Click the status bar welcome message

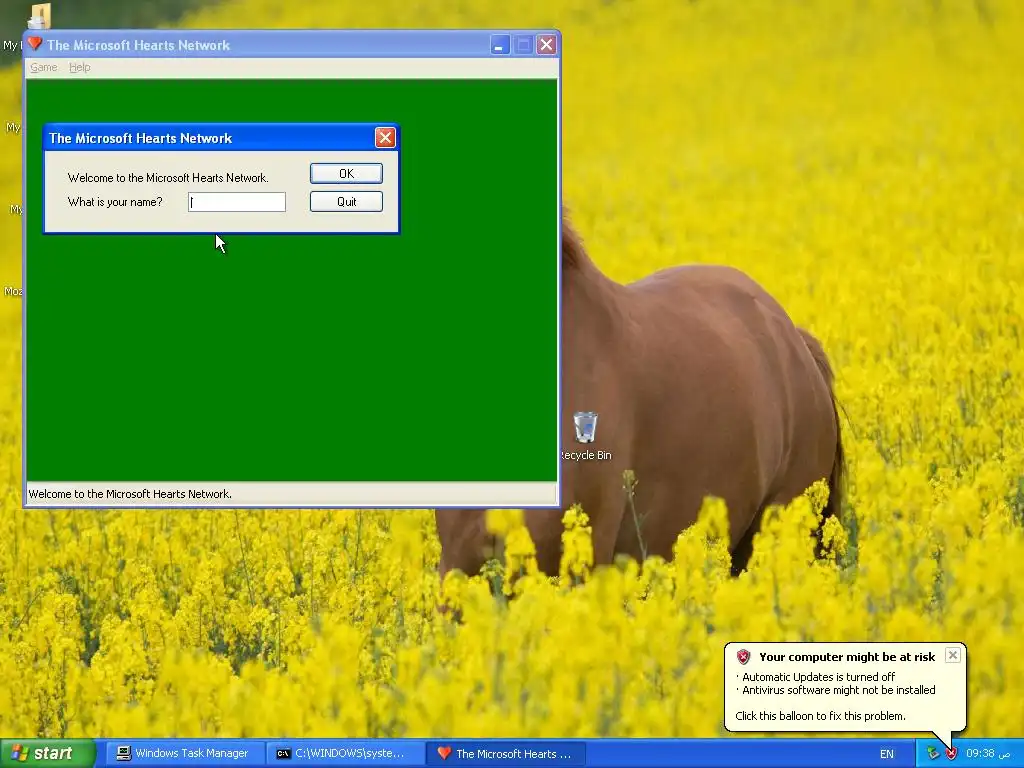(x=130, y=494)
